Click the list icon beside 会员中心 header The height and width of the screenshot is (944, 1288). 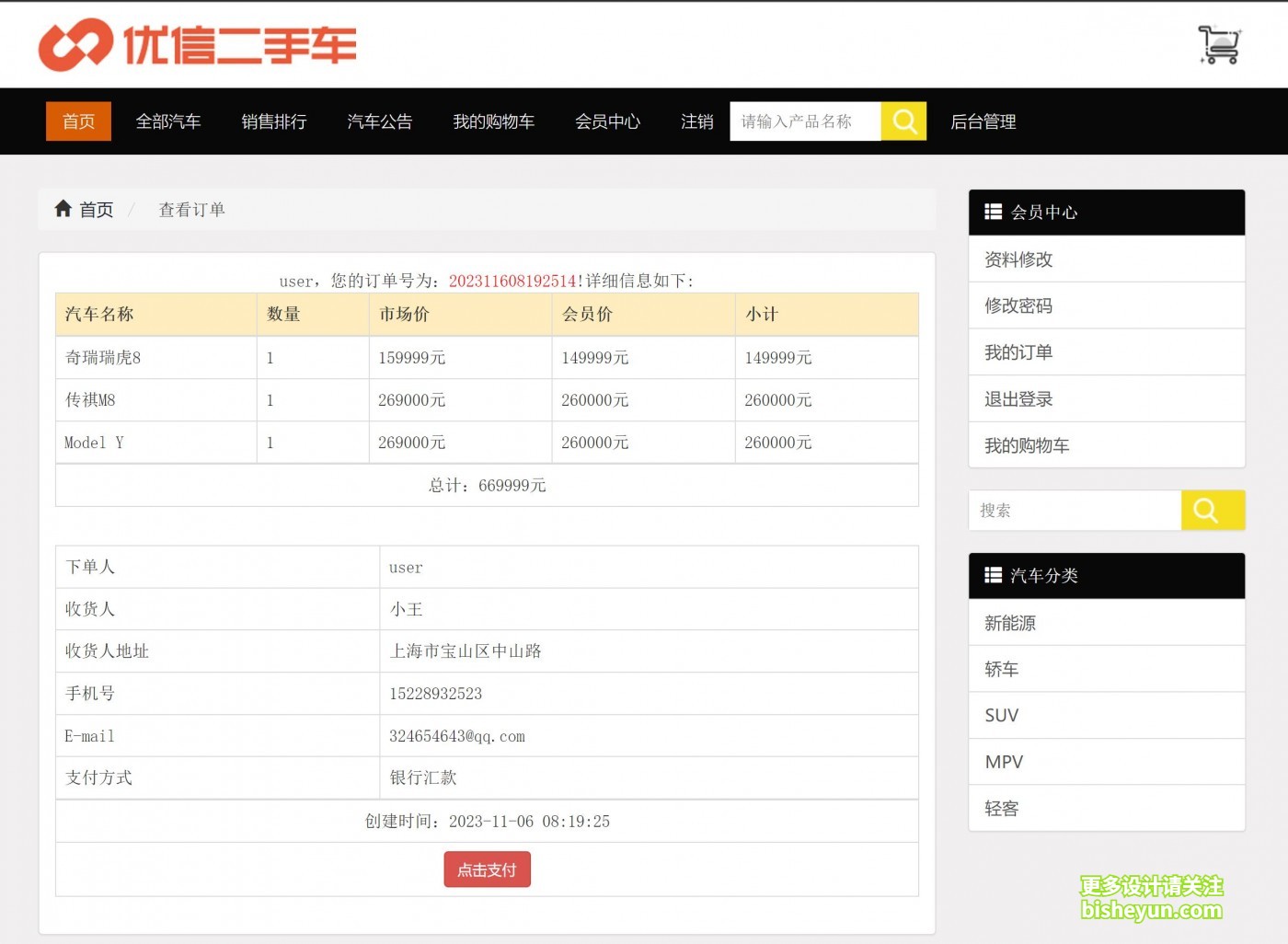tap(993, 212)
